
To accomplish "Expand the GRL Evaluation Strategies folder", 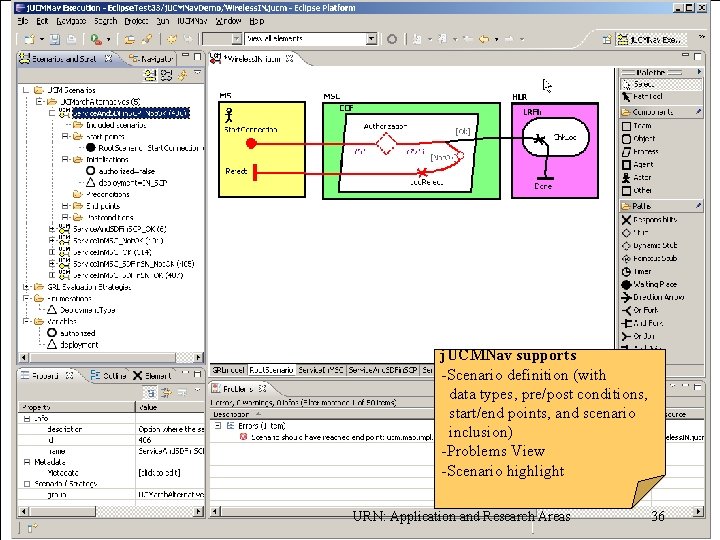I will pos(26,287).
